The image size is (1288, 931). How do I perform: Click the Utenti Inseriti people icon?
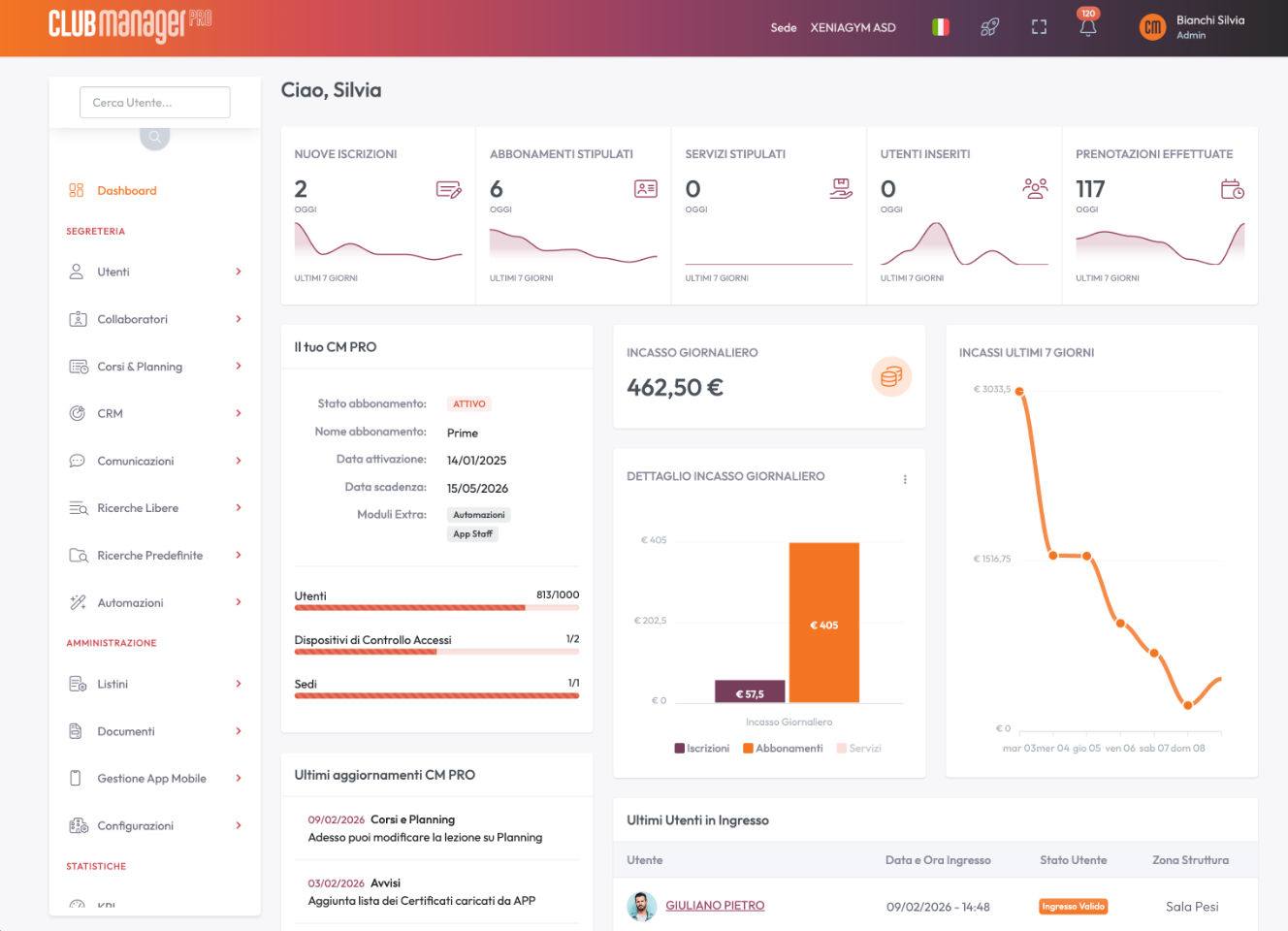(1036, 188)
